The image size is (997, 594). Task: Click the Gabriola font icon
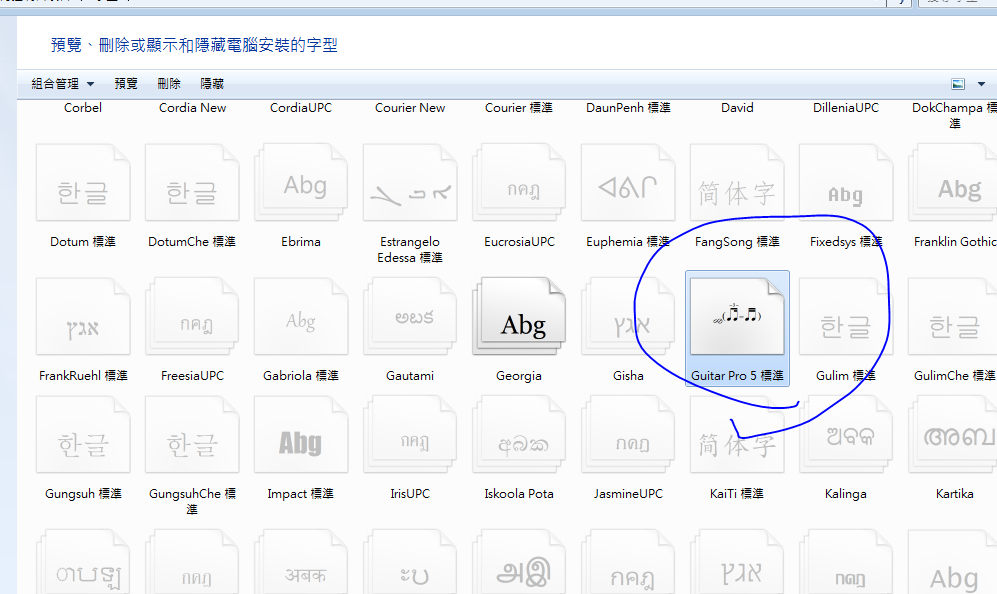pos(301,316)
